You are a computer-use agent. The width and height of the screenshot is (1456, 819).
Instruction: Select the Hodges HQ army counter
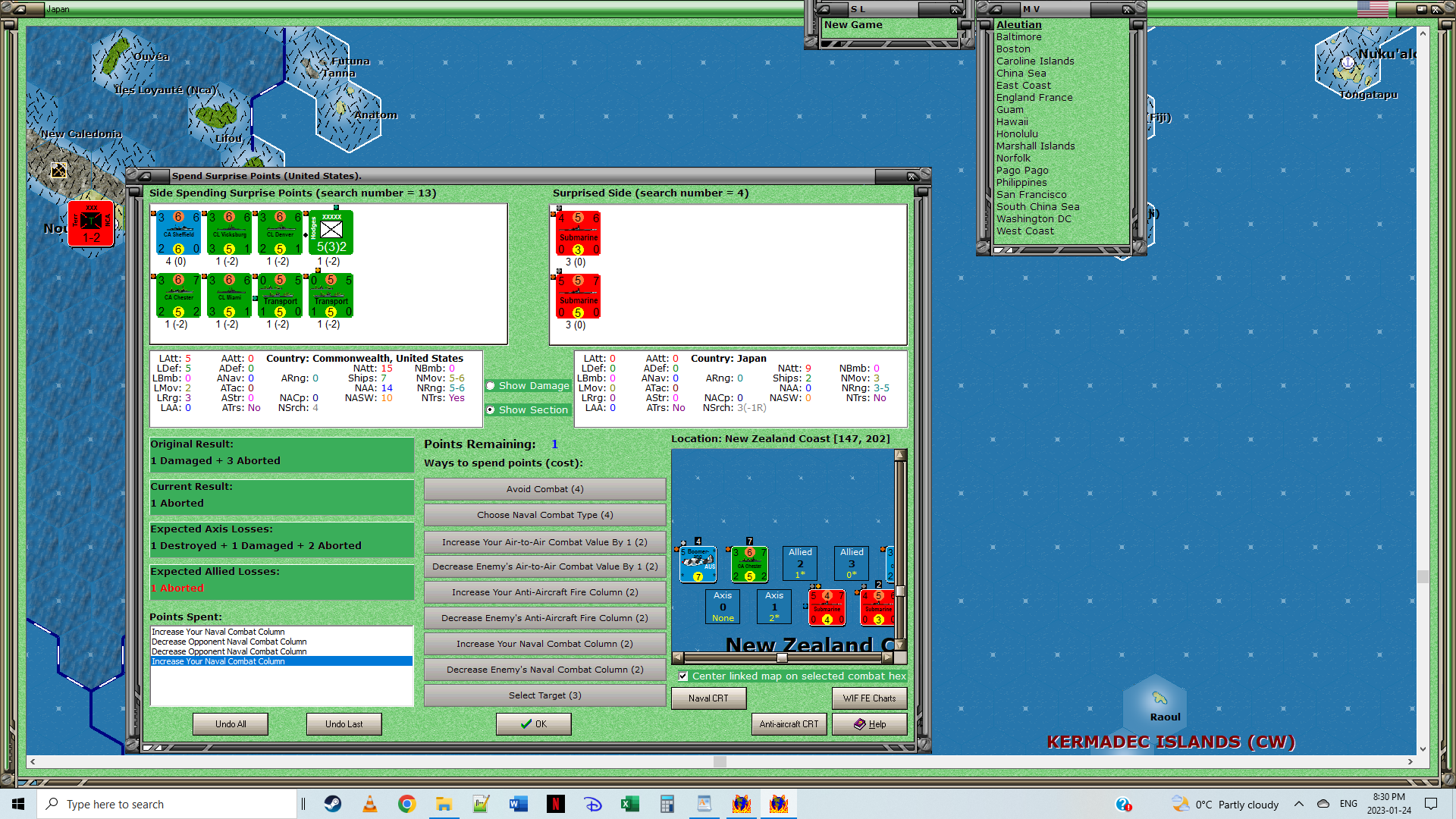pyautogui.click(x=331, y=233)
